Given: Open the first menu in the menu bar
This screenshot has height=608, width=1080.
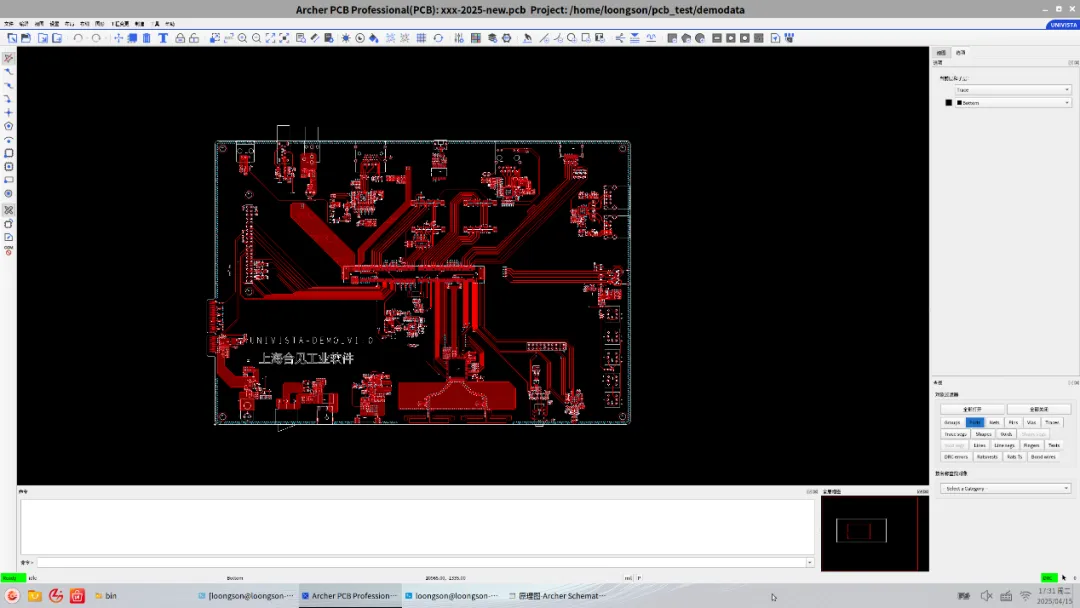Looking at the screenshot, I should 9,23.
